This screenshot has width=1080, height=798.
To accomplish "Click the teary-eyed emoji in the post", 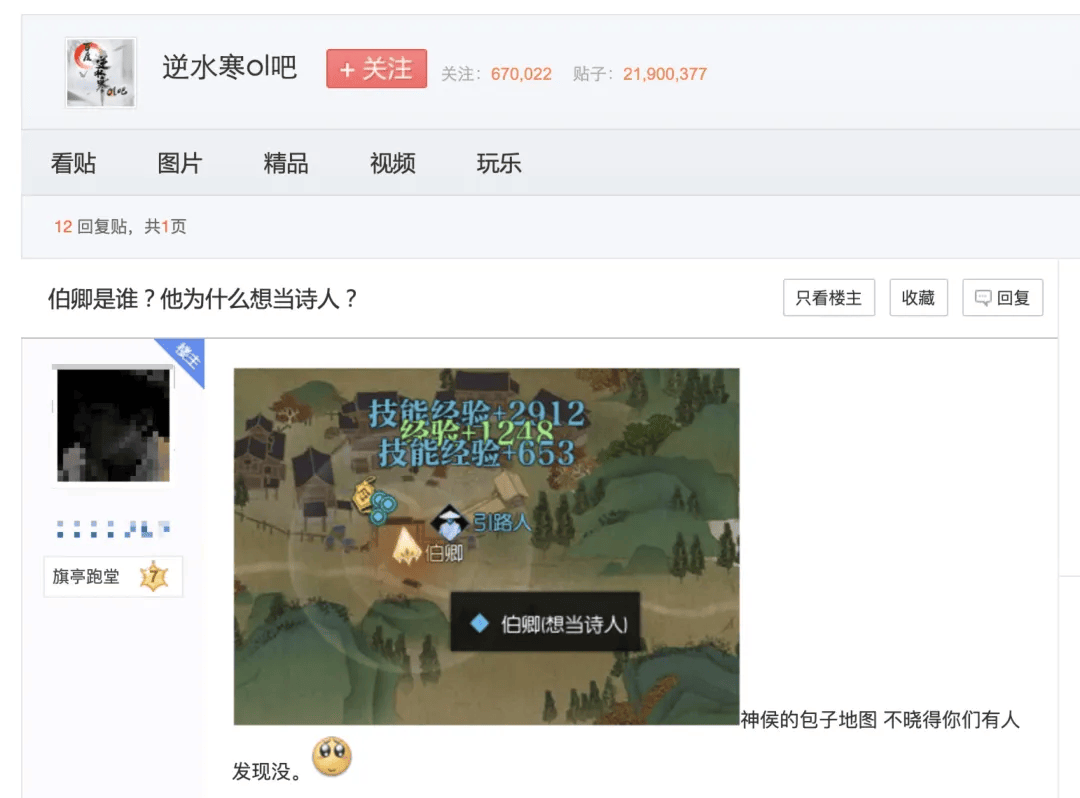I will tap(332, 756).
